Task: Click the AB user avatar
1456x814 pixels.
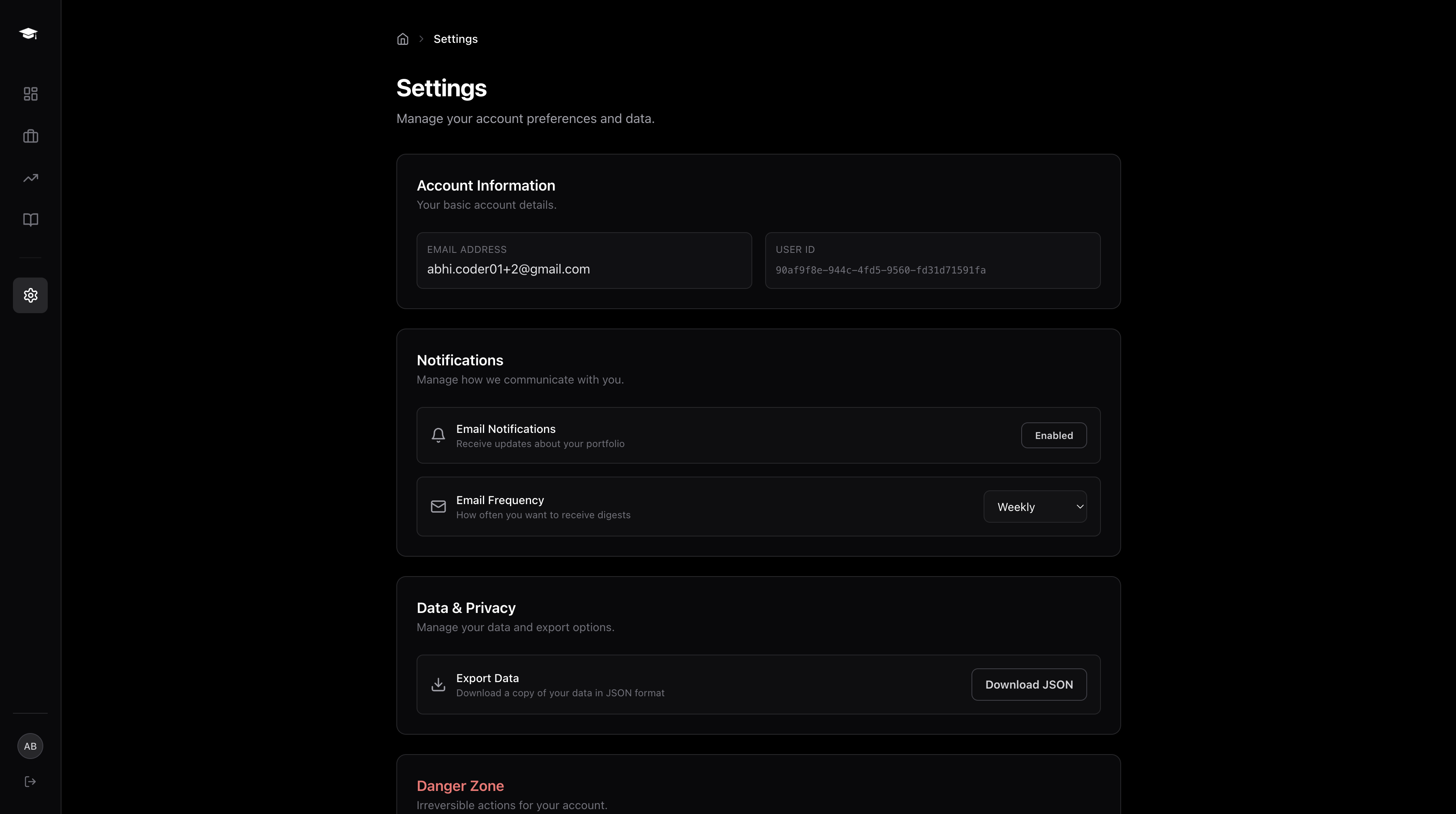Action: (x=30, y=746)
